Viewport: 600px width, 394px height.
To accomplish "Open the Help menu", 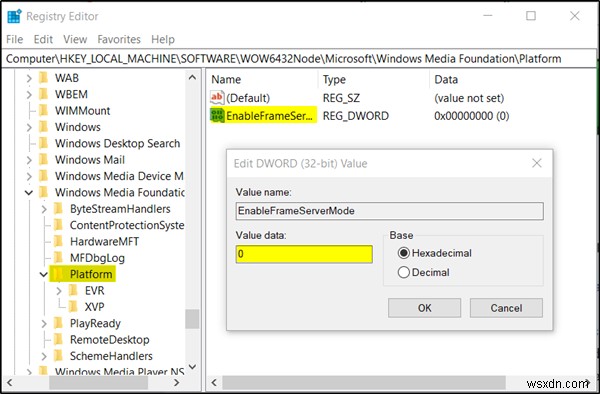I will pos(163,39).
